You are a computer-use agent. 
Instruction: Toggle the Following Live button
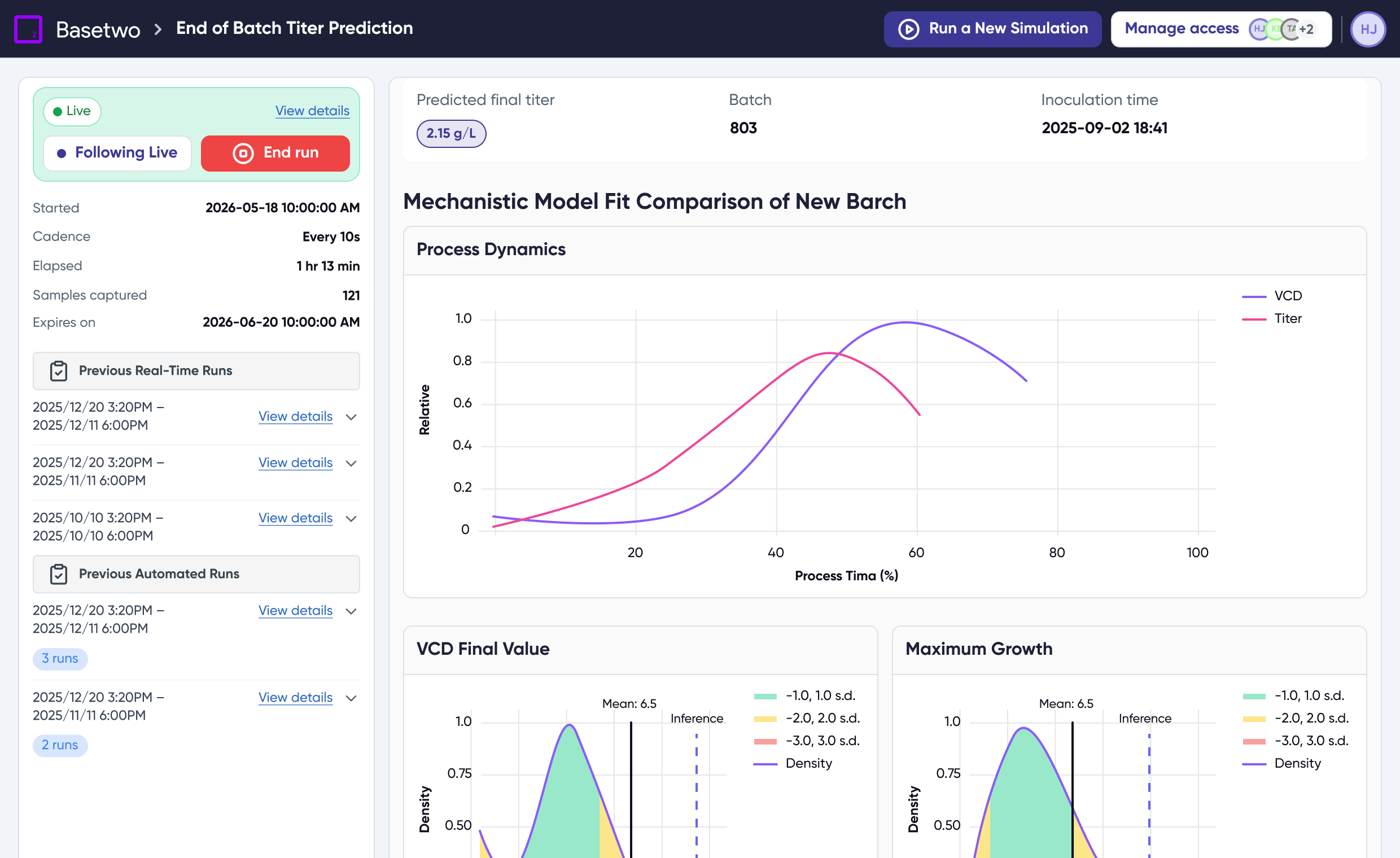coord(117,153)
